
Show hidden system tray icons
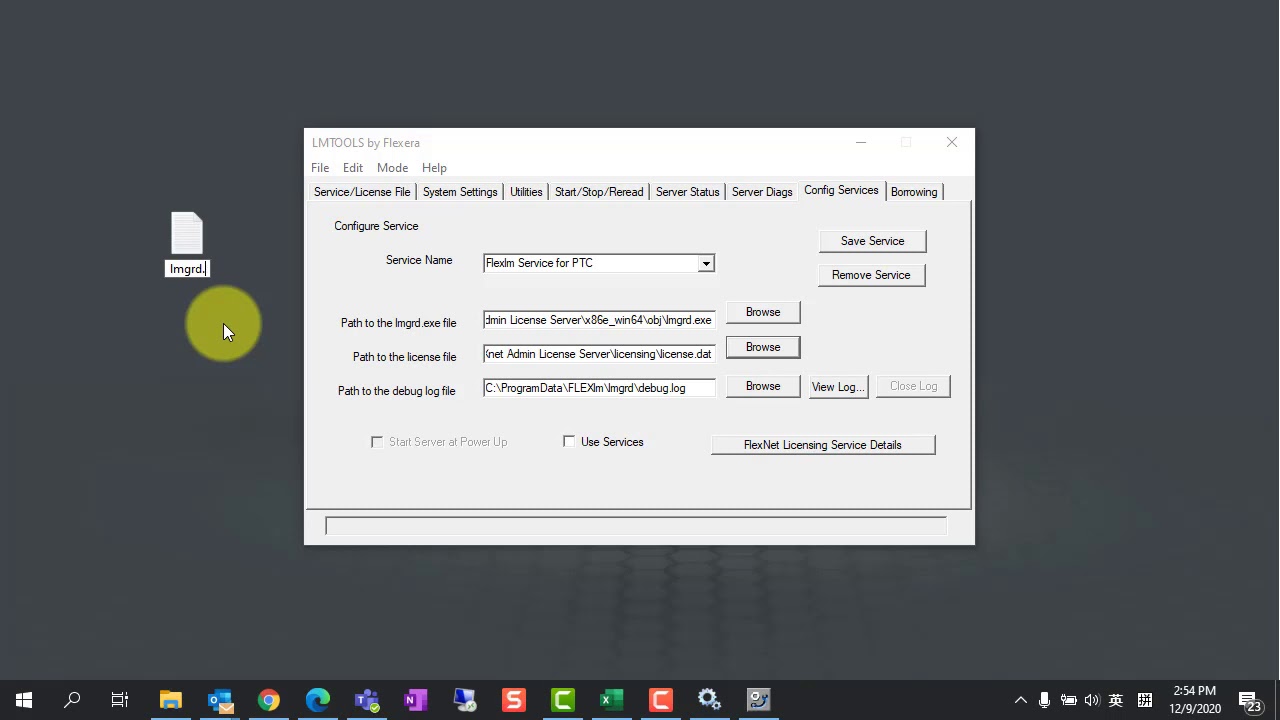click(x=1020, y=700)
